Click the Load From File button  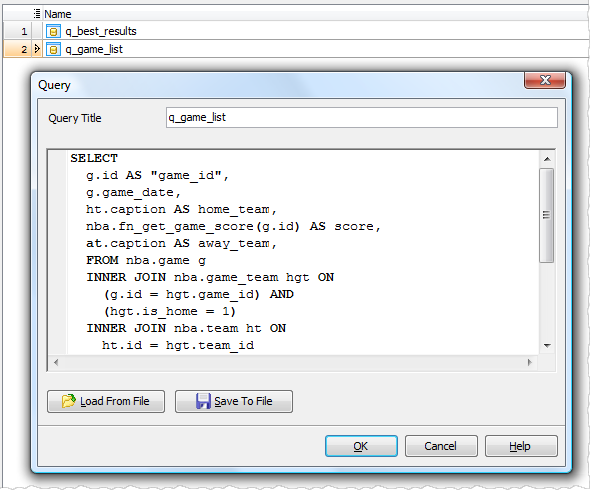click(x=106, y=401)
